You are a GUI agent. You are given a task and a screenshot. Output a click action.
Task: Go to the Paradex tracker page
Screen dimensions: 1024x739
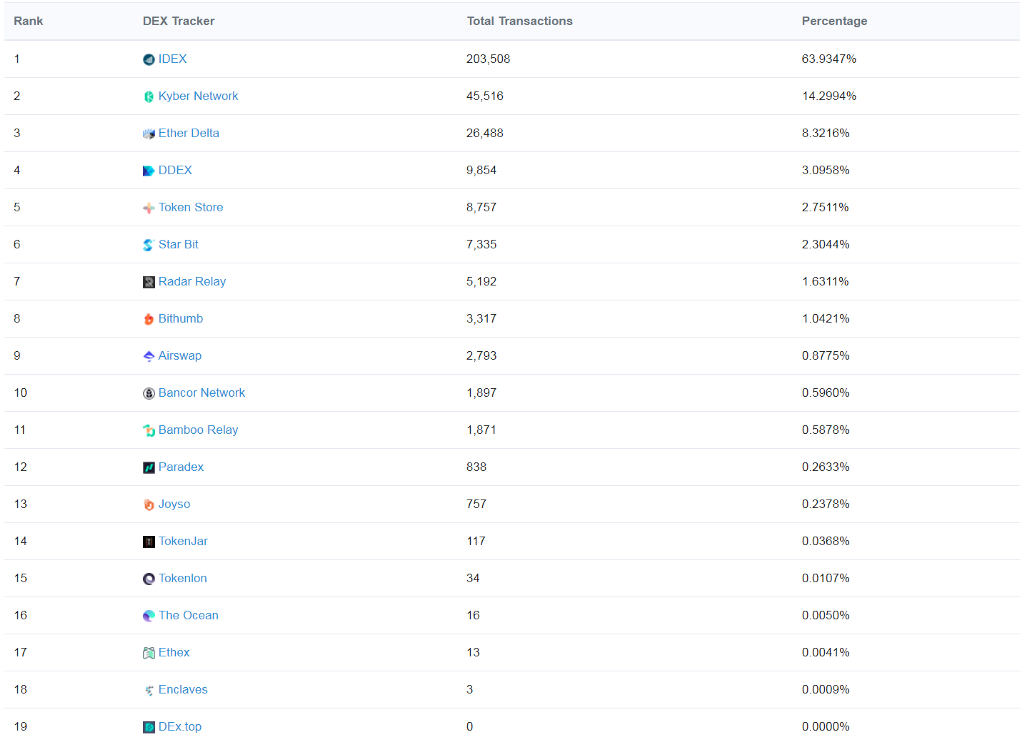point(181,467)
